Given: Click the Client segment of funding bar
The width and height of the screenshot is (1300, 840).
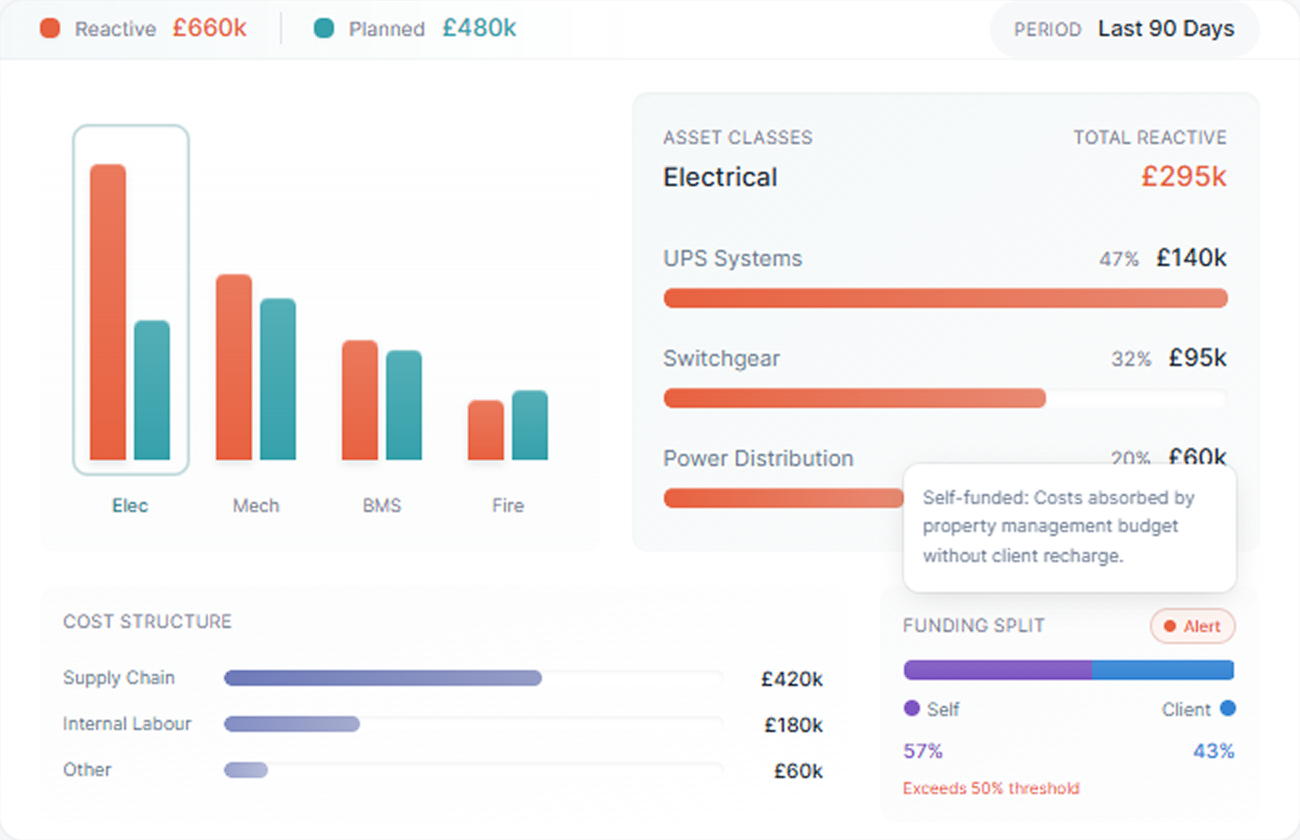Looking at the screenshot, I should click(x=1162, y=670).
